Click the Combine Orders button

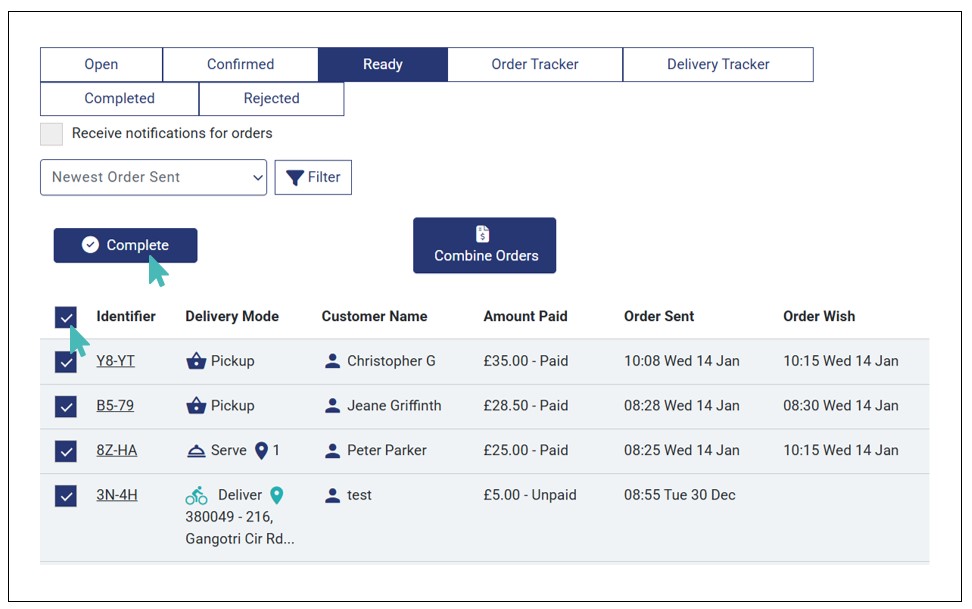pos(485,246)
